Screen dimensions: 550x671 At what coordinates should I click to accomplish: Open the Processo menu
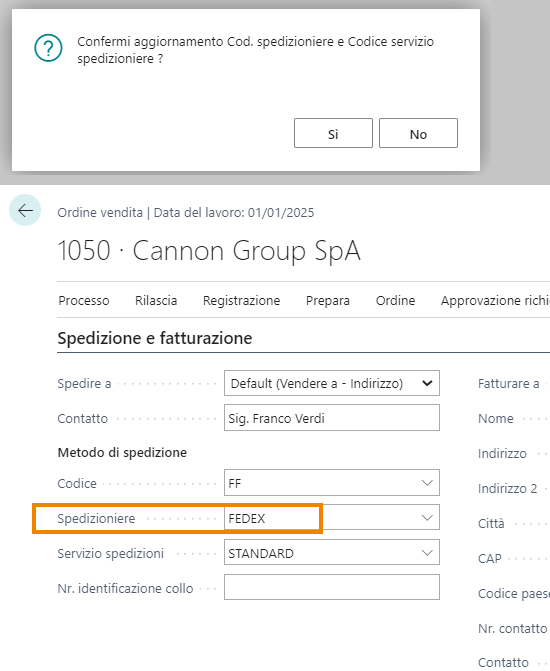(84, 300)
